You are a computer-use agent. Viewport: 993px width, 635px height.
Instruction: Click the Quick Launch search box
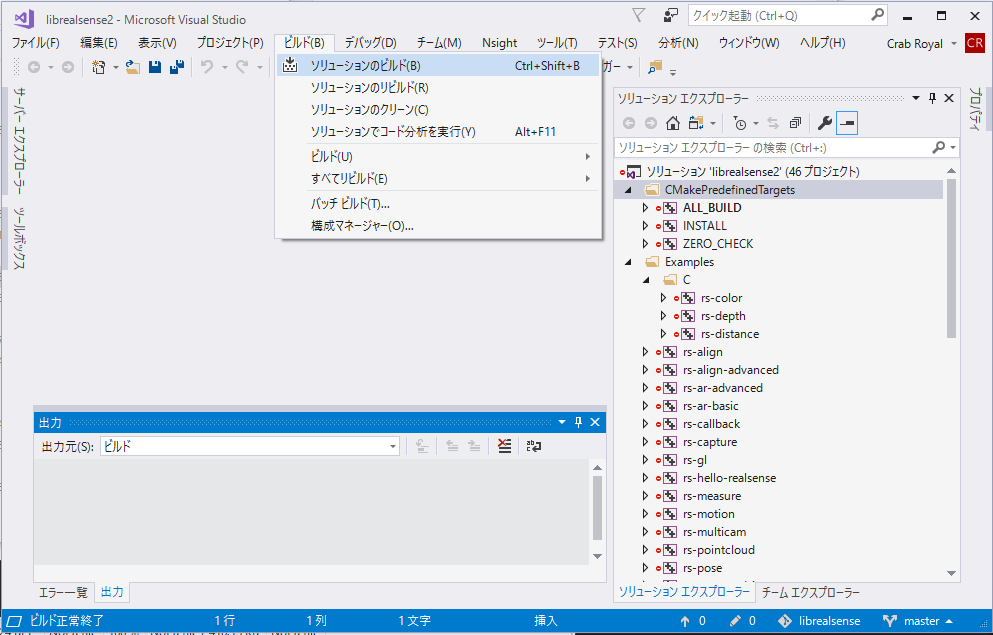coord(787,15)
